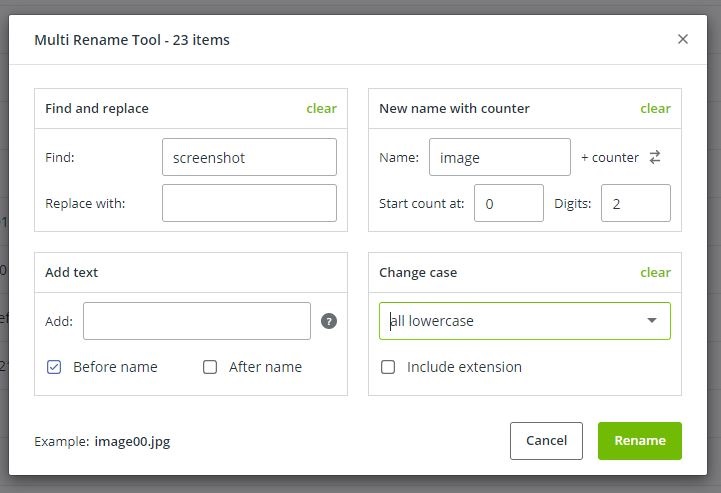Clear the Change case section
Image resolution: width=721 pixels, height=493 pixels.
tap(655, 272)
